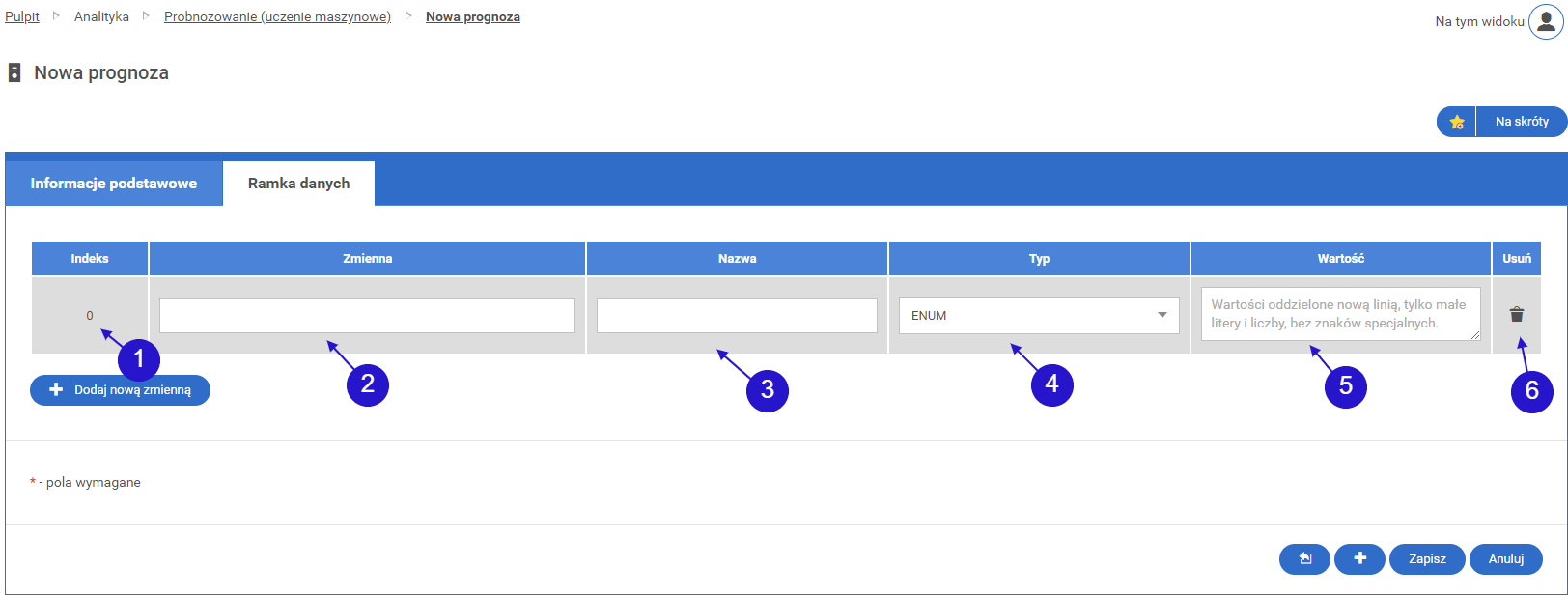The width and height of the screenshot is (1568, 597).
Task: Open Probnozowanie (uczenie maszynowe) breadcrumb link
Action: (277, 16)
